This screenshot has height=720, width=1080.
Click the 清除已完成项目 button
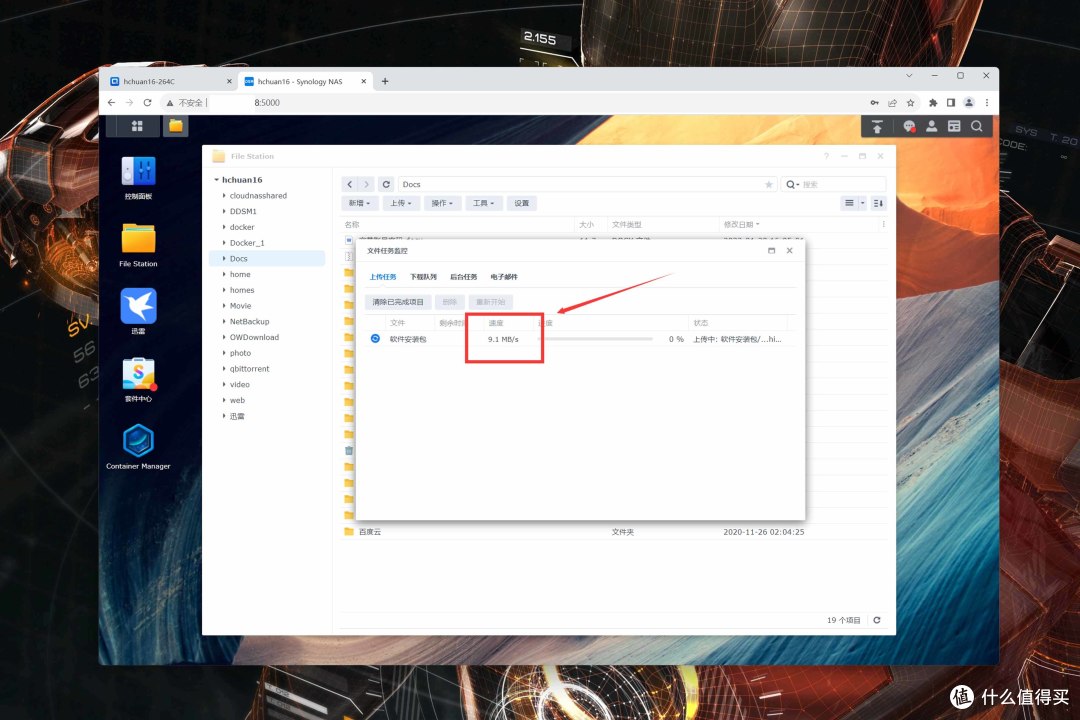[397, 302]
